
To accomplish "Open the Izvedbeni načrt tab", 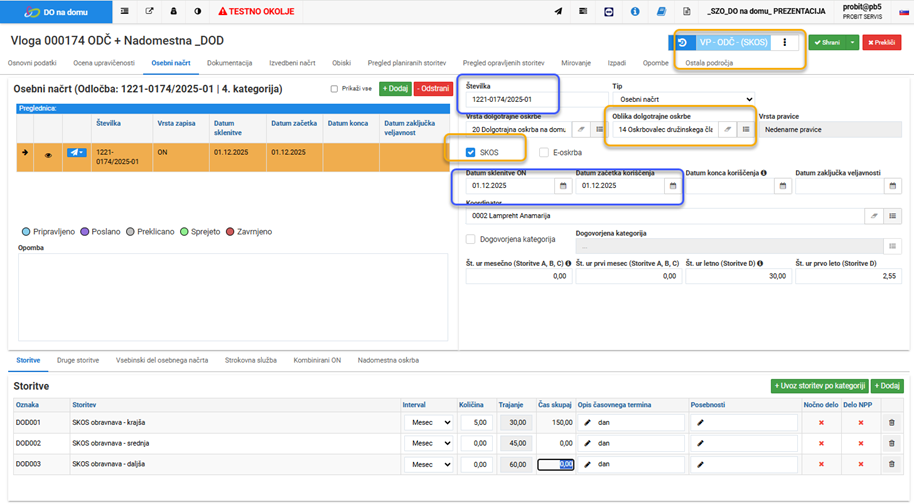I will [292, 63].
